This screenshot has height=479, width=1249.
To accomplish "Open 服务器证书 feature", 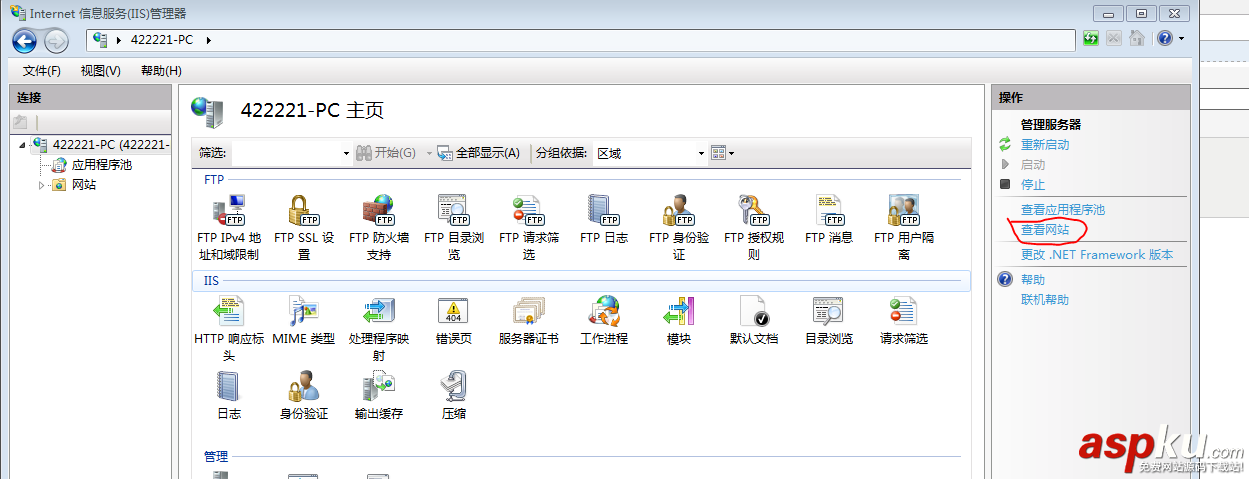I will 529,321.
